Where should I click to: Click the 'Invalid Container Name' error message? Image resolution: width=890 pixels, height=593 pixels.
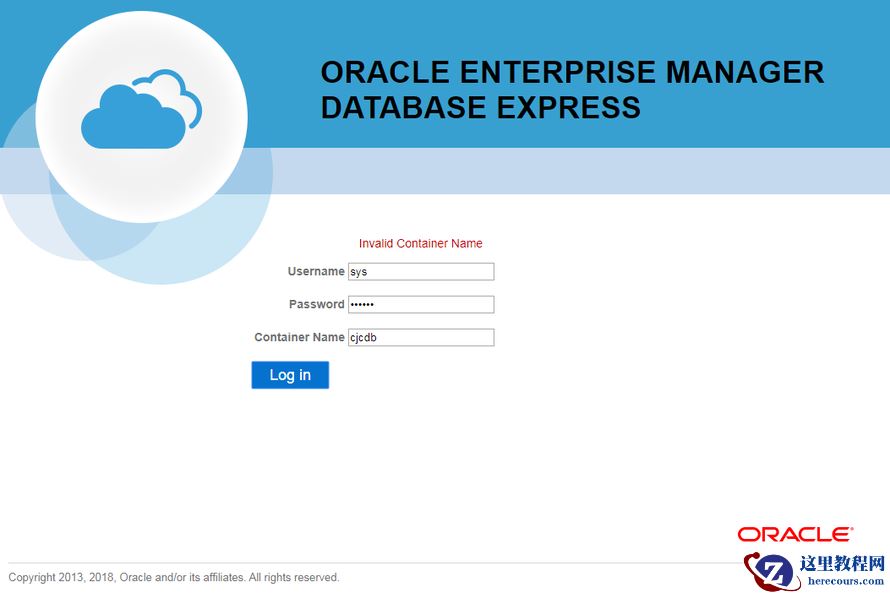click(x=421, y=243)
